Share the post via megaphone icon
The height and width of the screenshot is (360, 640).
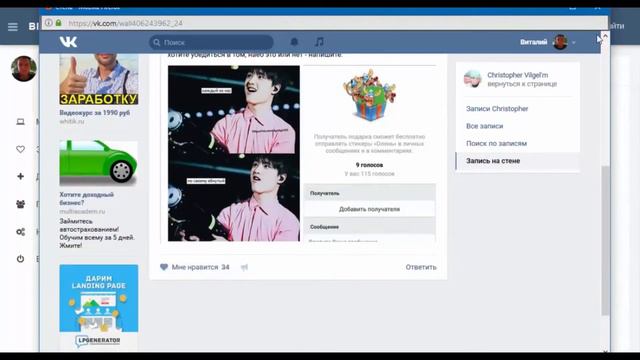click(244, 267)
